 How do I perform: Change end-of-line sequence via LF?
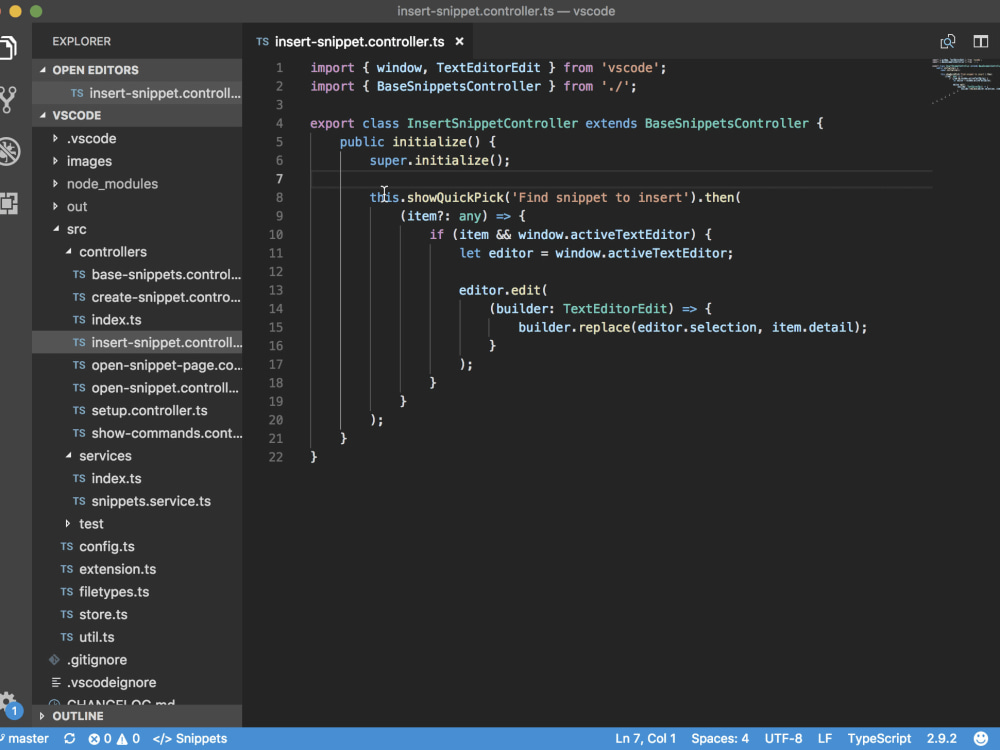(x=825, y=739)
